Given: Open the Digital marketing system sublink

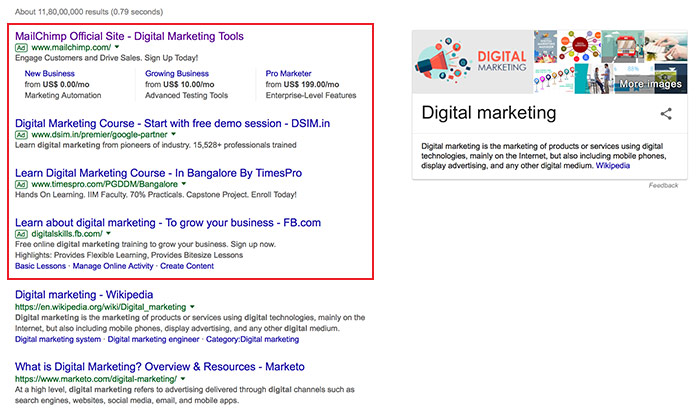Looking at the screenshot, I should tap(58, 339).
